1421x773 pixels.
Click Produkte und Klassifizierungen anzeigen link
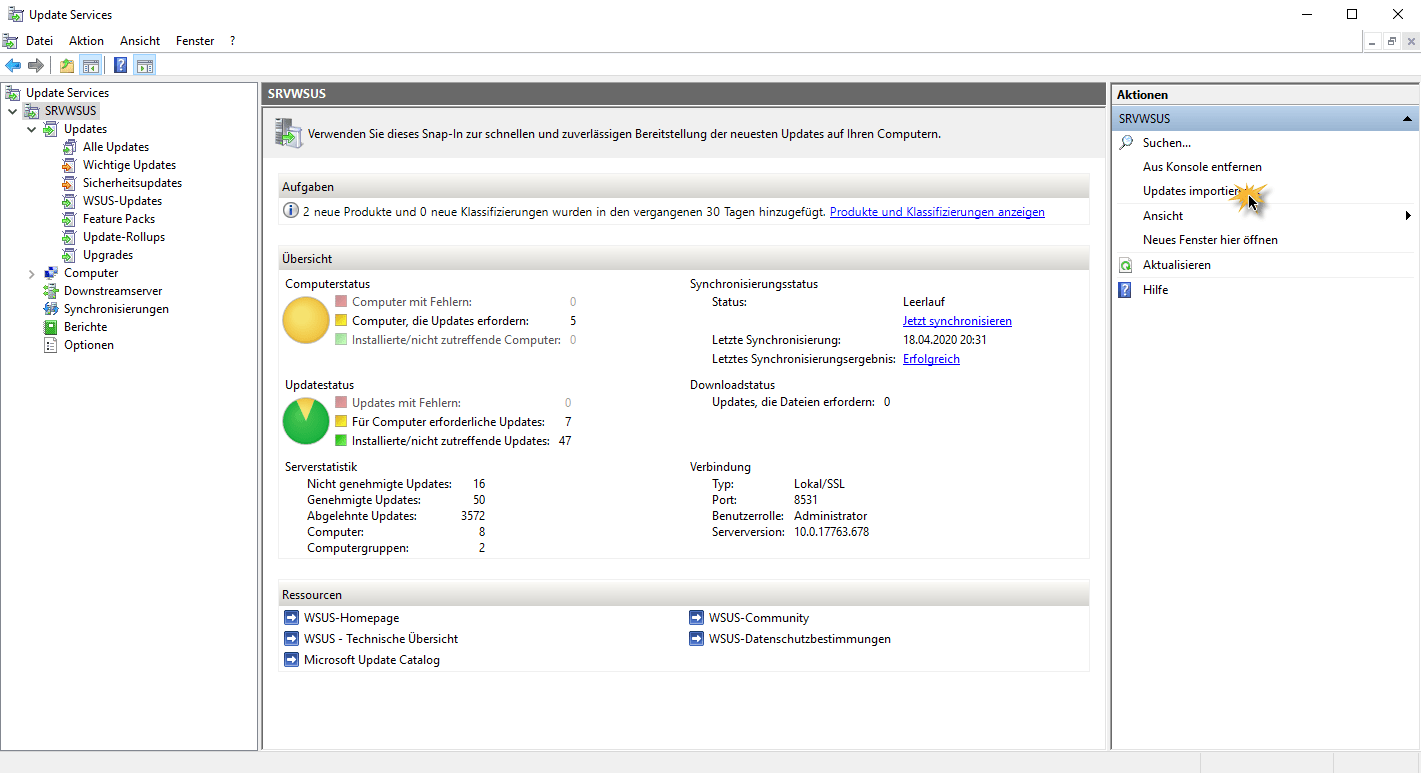pyautogui.click(x=937, y=212)
